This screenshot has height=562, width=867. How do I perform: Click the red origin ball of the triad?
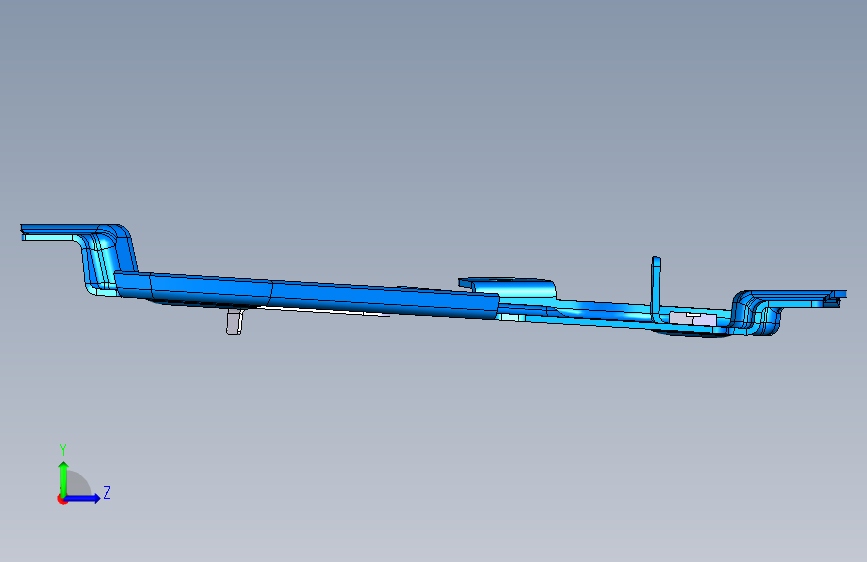click(x=62, y=499)
